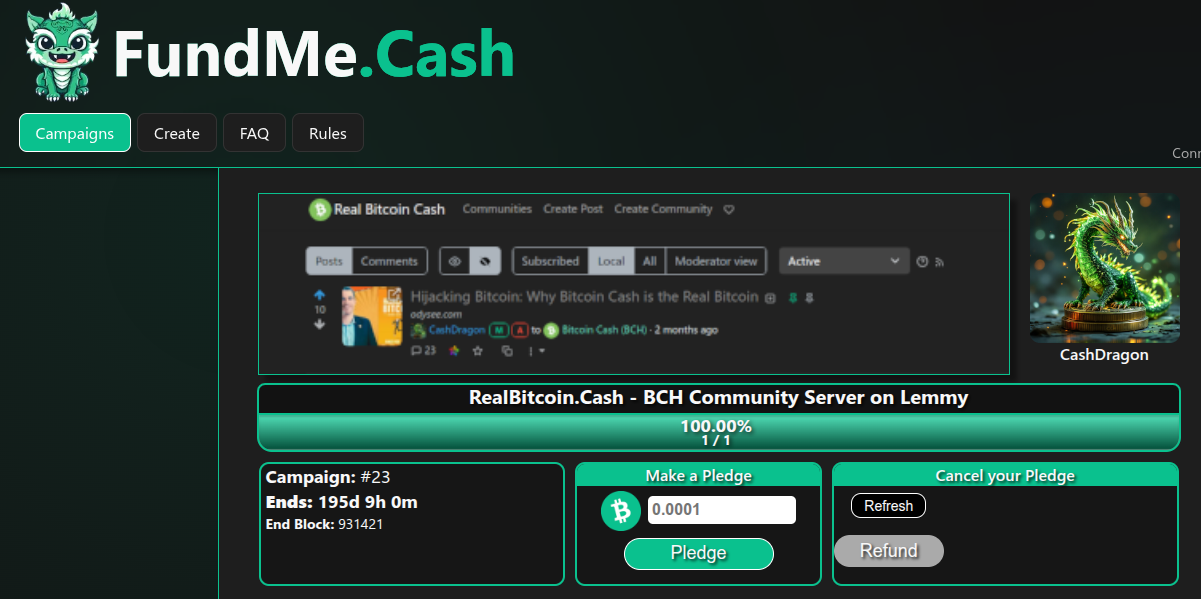Screen dimensions: 1201x599
Task: Click Communities in the banner screenshot
Action: click(x=497, y=209)
